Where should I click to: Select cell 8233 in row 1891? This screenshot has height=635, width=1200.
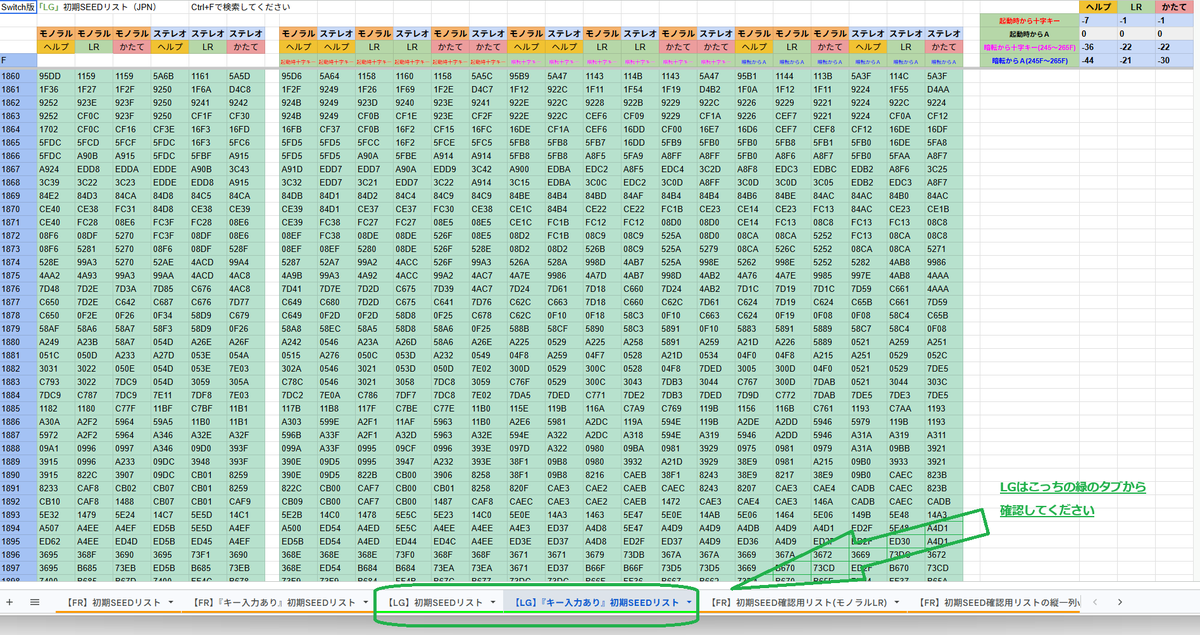tap(56, 488)
